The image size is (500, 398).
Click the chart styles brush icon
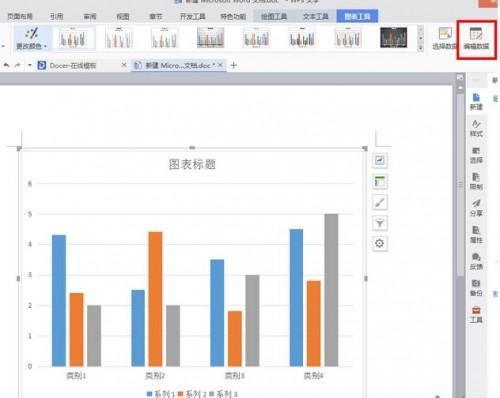(379, 202)
